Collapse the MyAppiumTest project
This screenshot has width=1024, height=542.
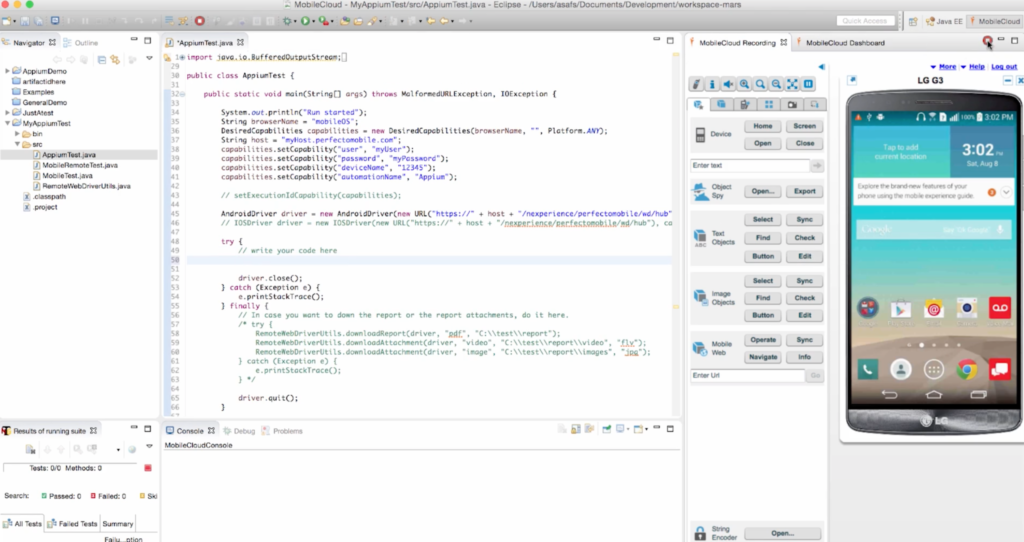tap(7, 123)
